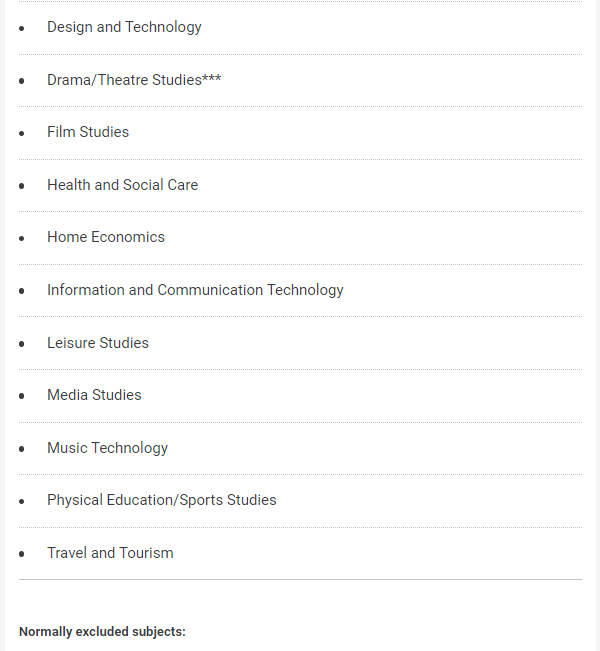600x651 pixels.
Task: Click the bullet beside Home Economics
Action: coord(22,238)
